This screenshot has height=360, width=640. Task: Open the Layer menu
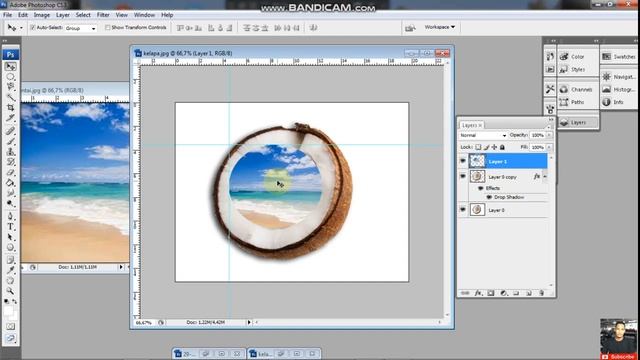[62, 15]
